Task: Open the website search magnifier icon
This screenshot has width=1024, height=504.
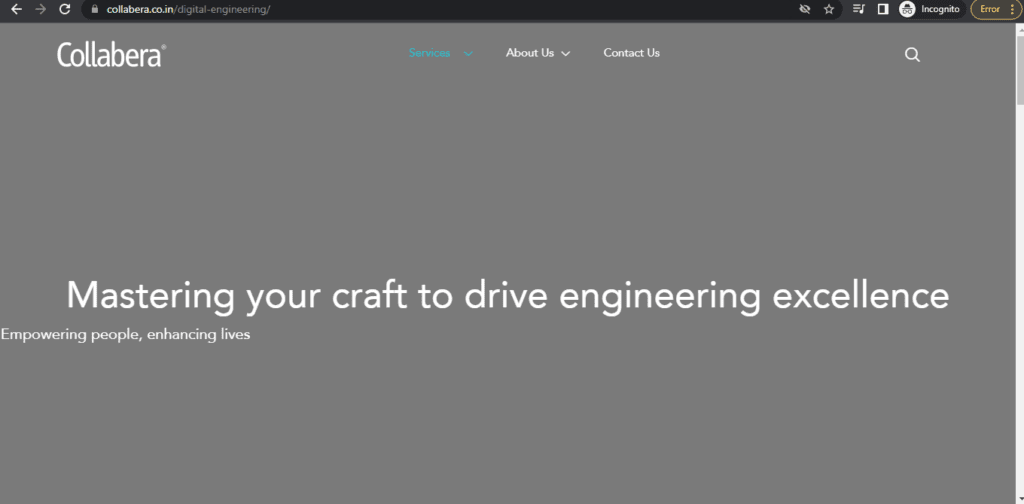Action: point(912,55)
